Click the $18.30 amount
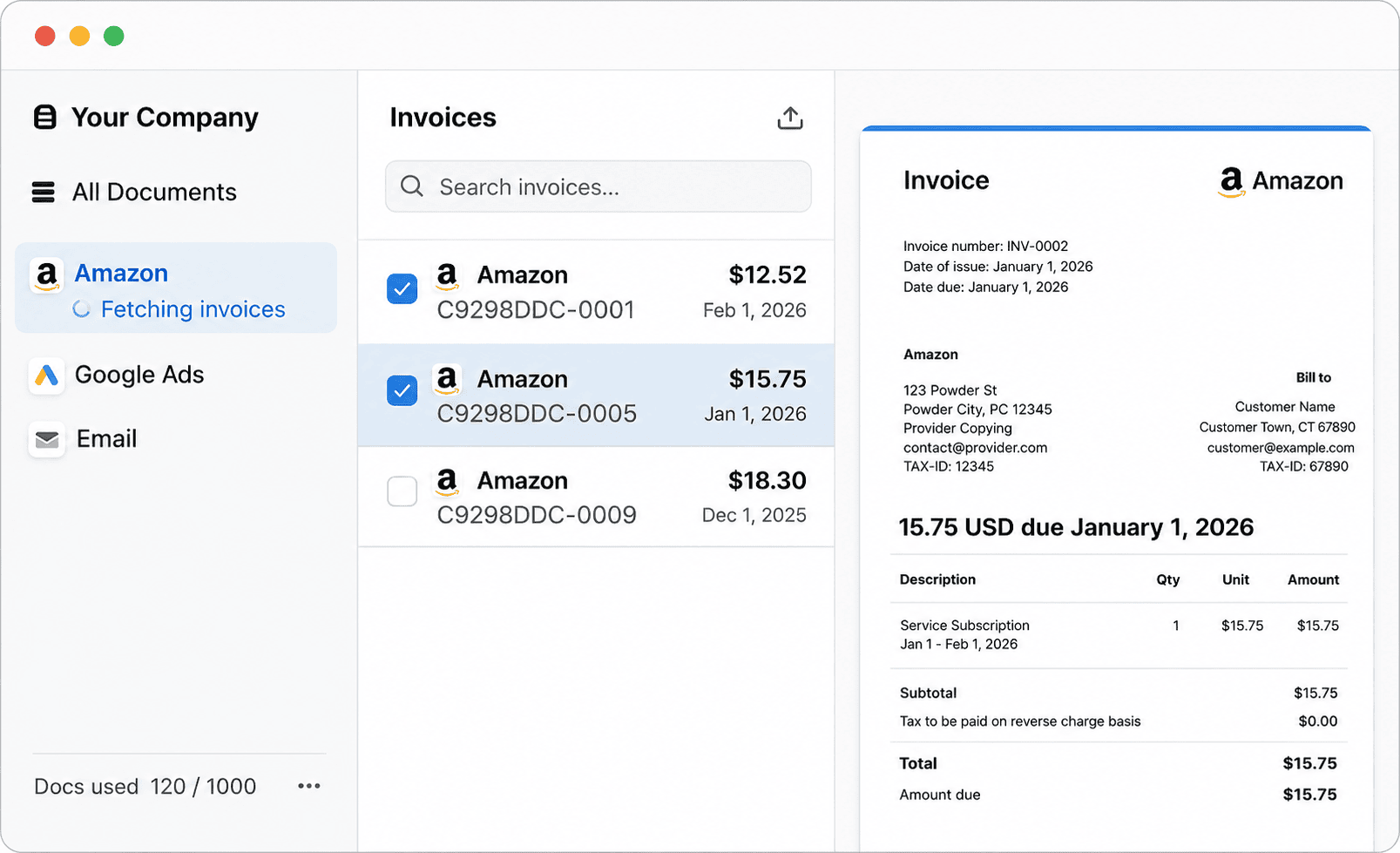1400x853 pixels. tap(768, 481)
